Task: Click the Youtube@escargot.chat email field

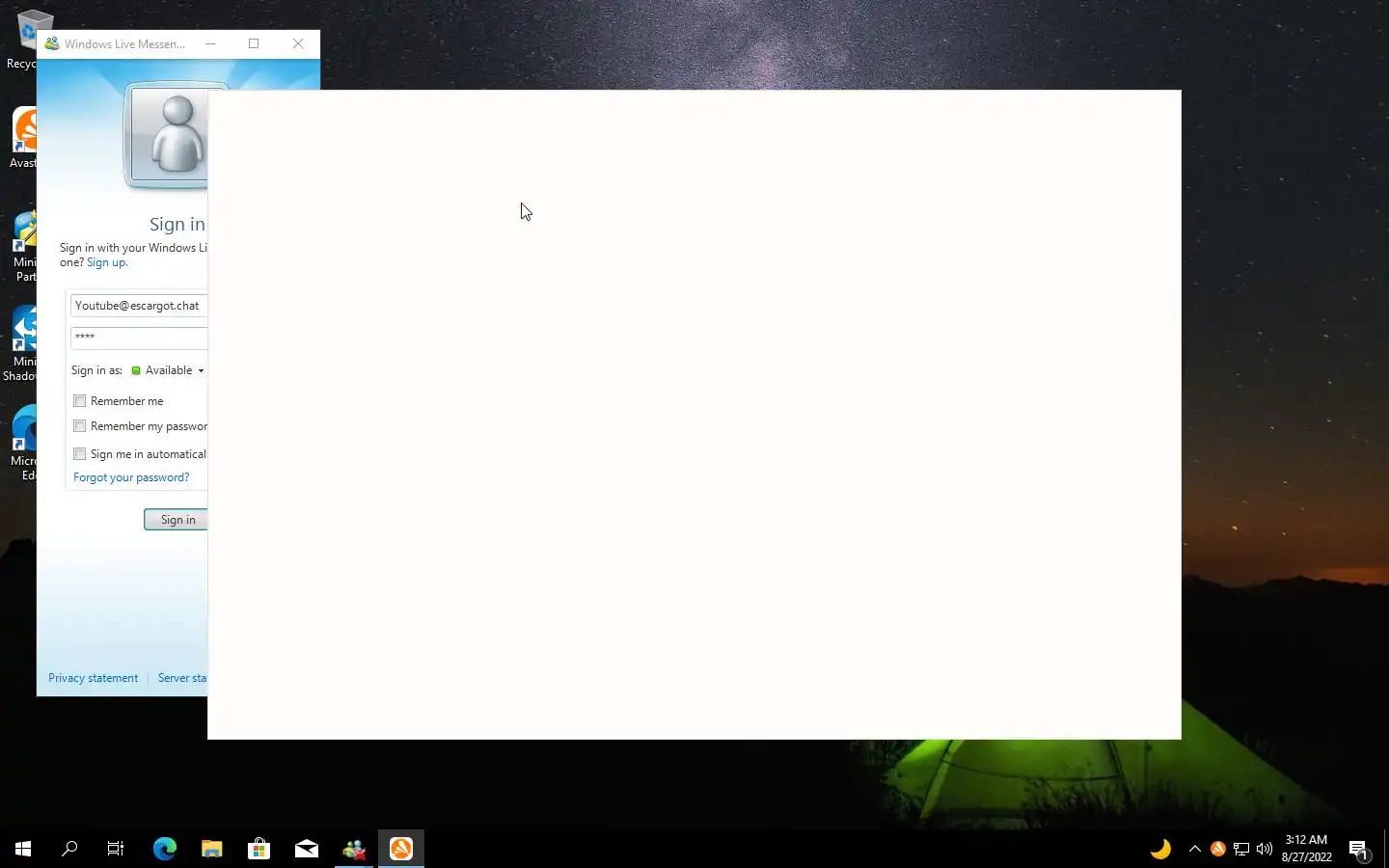Action: tap(139, 306)
